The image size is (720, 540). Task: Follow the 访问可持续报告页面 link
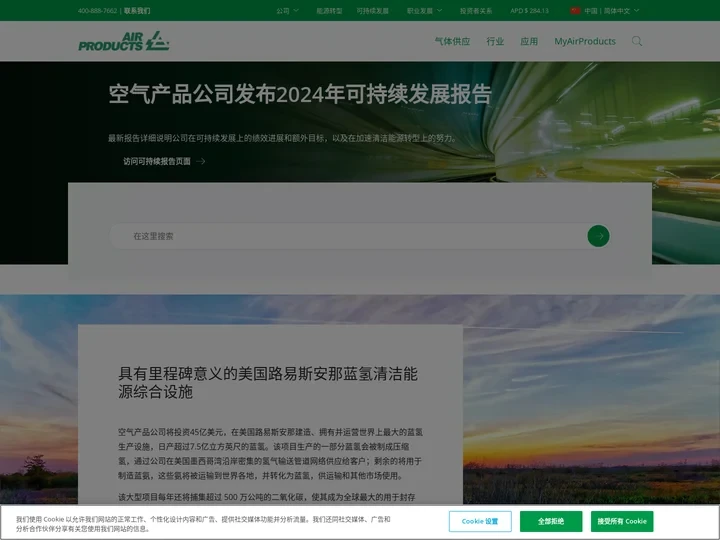[164, 161]
